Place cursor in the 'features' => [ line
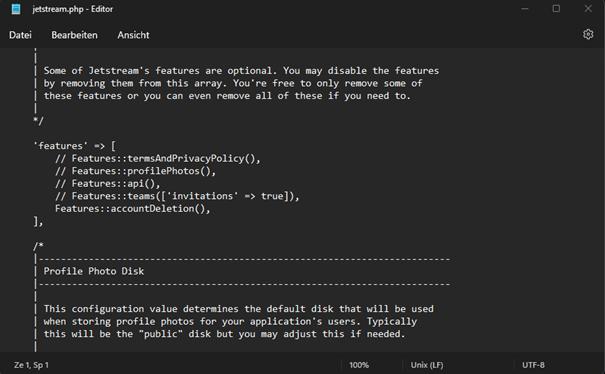The height and width of the screenshot is (374, 605). [74, 146]
